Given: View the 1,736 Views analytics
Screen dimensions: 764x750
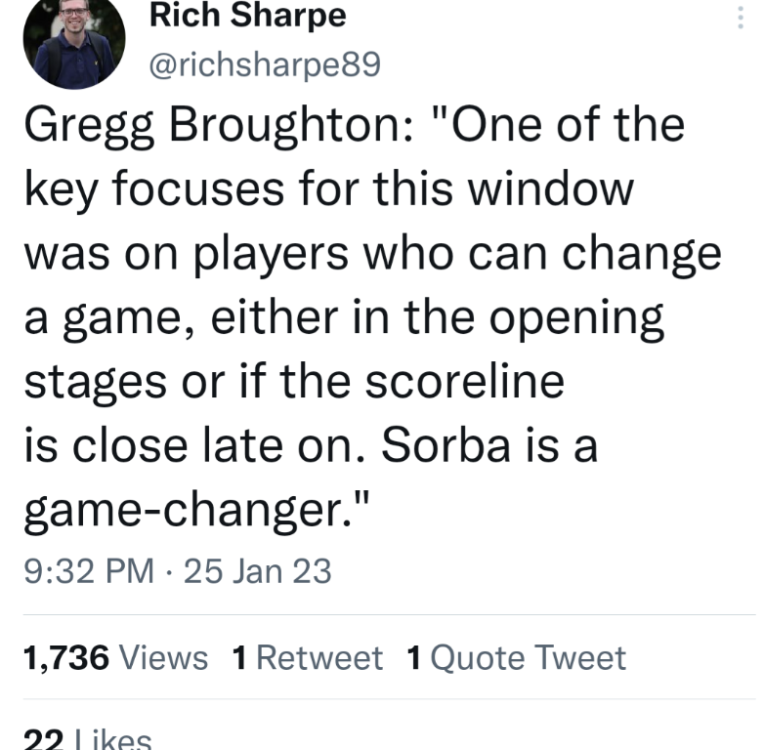Looking at the screenshot, I should click(x=115, y=658).
